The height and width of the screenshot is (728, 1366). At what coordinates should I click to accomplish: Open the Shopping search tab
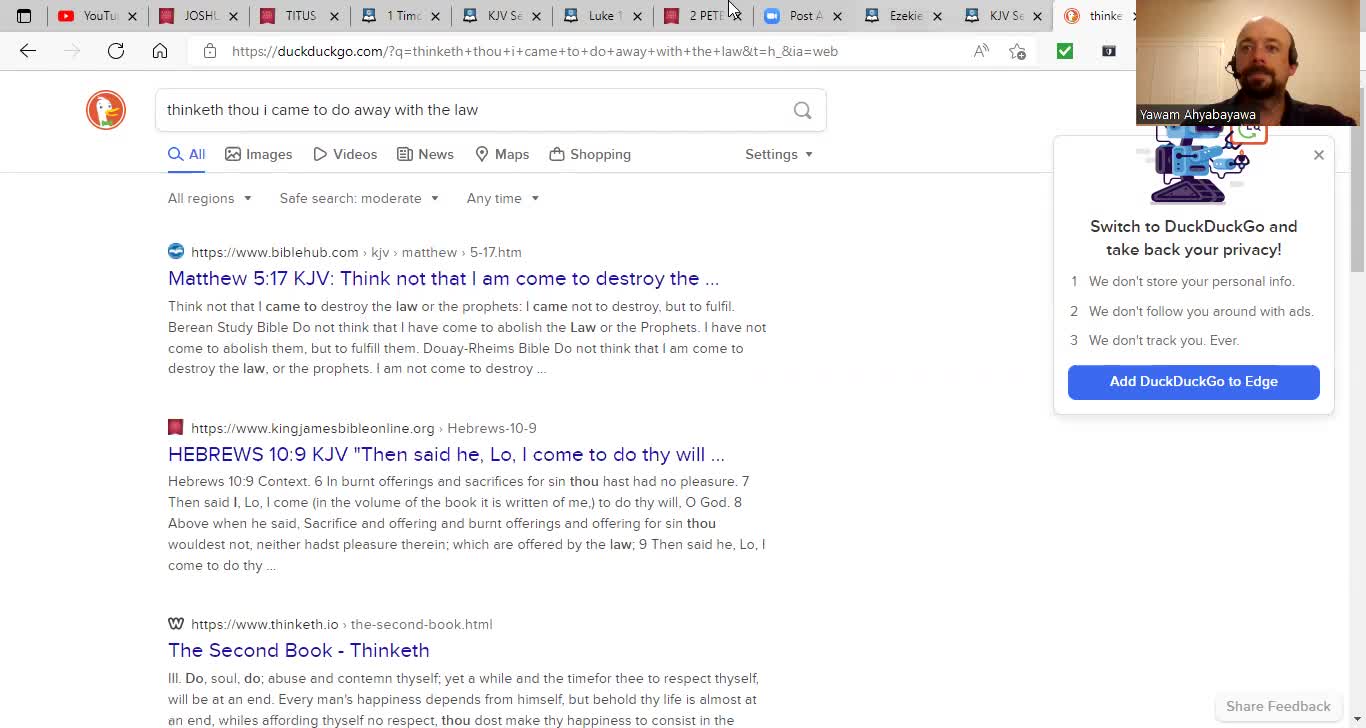click(x=590, y=154)
